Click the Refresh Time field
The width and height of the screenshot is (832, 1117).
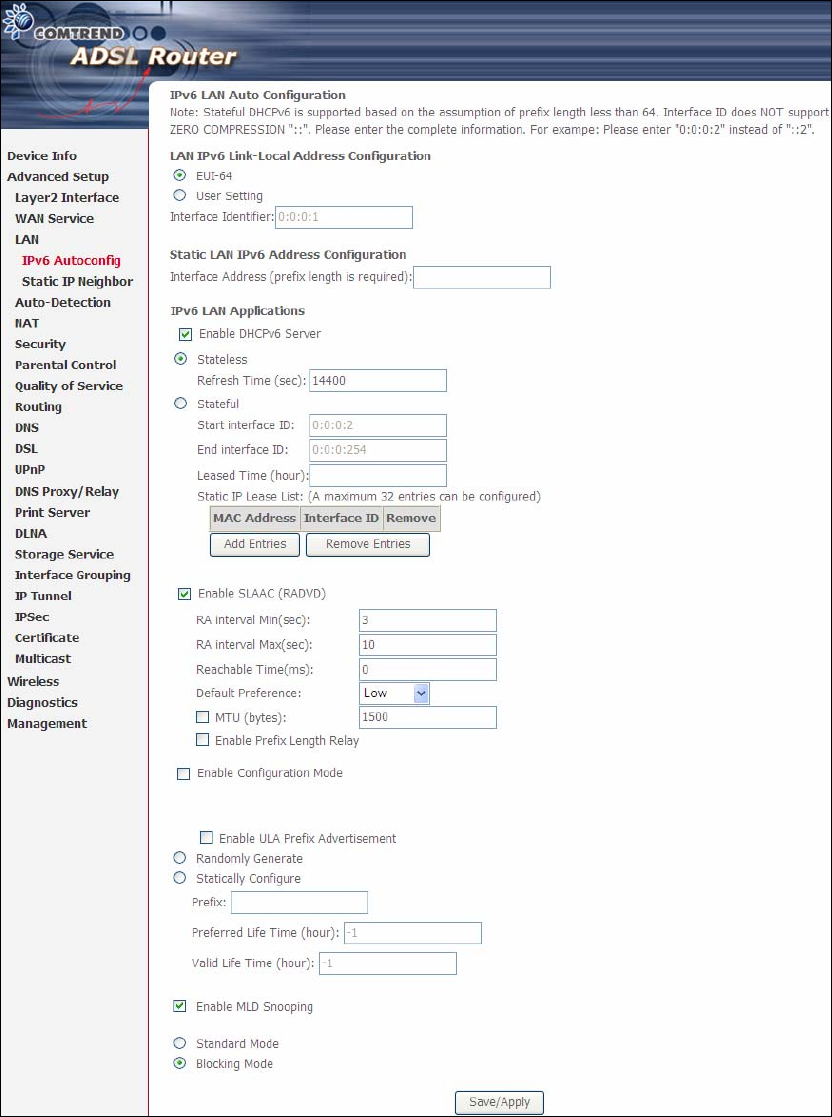378,380
